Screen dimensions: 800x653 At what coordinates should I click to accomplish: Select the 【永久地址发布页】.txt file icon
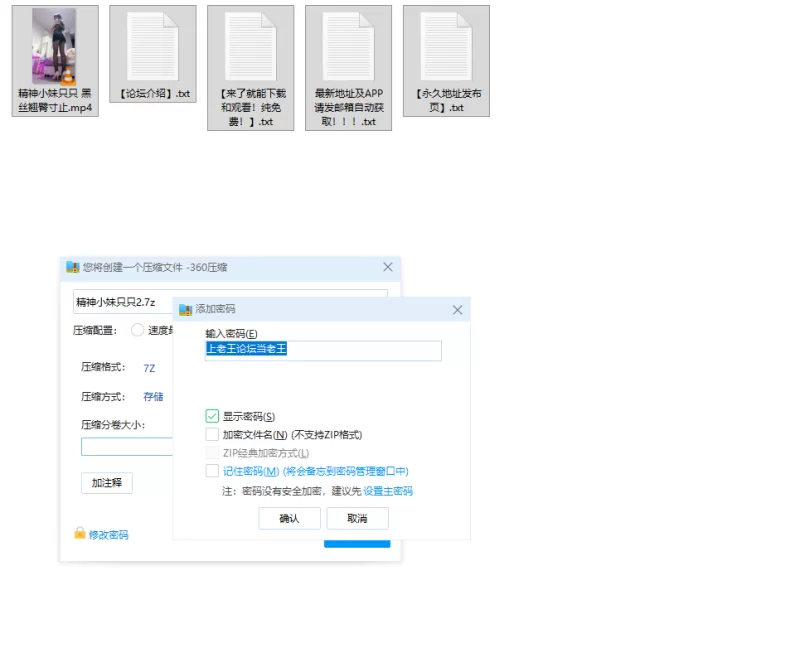(x=446, y=46)
